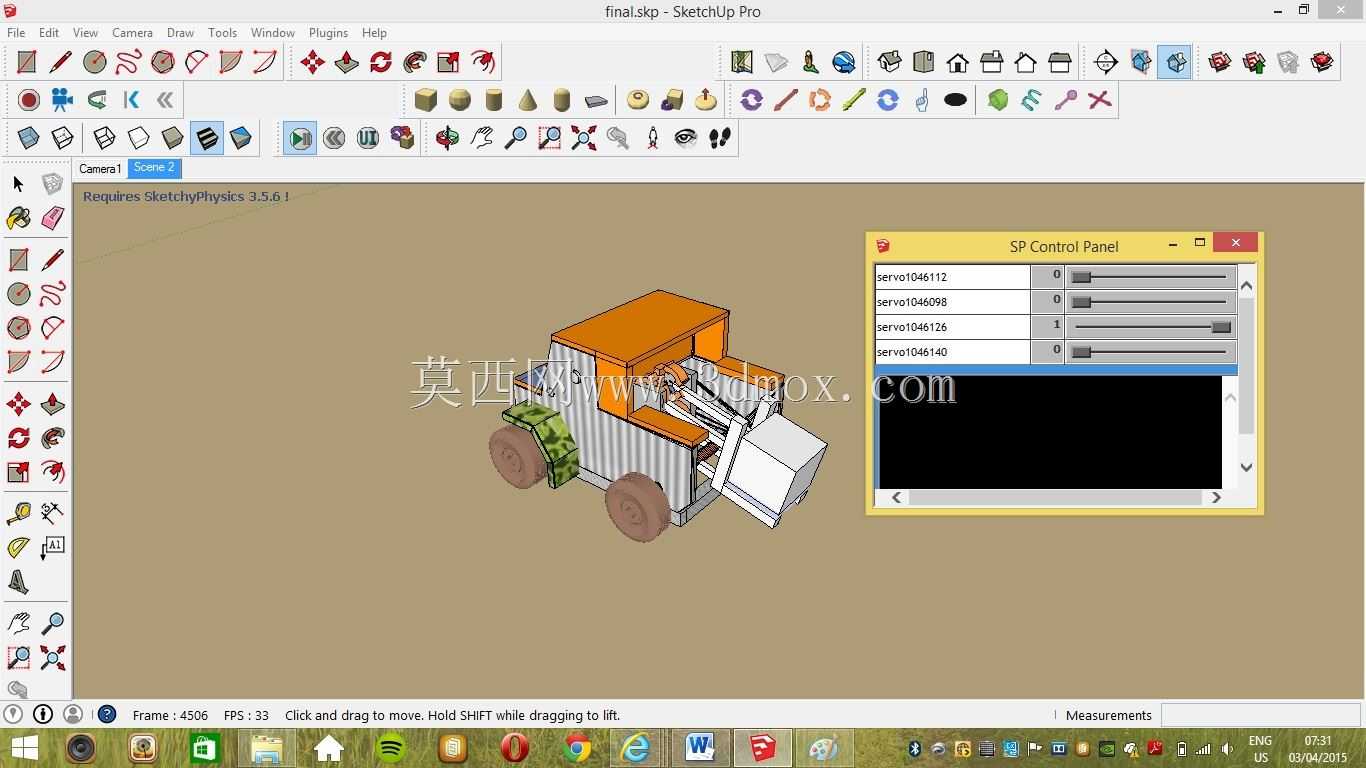Open the Camera menu

point(132,33)
